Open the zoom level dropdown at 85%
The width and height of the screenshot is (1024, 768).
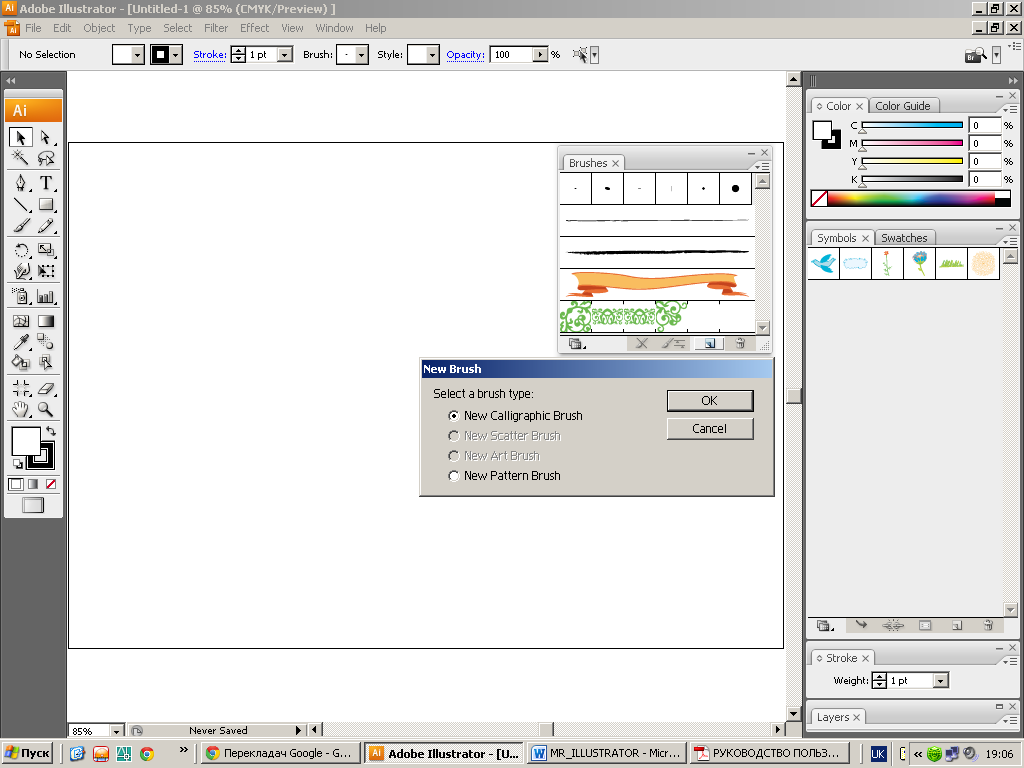click(x=116, y=731)
